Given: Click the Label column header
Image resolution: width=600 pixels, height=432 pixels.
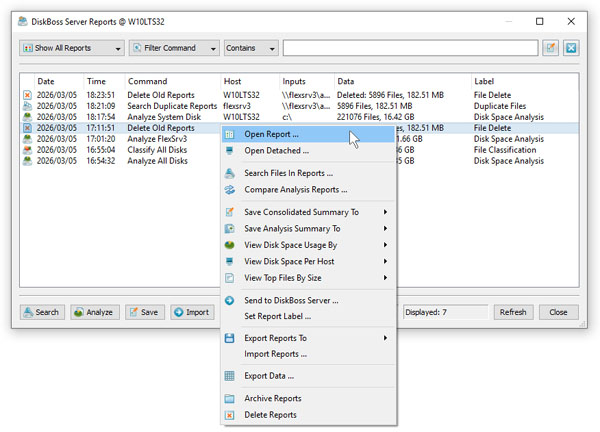Looking at the screenshot, I should pos(525,82).
